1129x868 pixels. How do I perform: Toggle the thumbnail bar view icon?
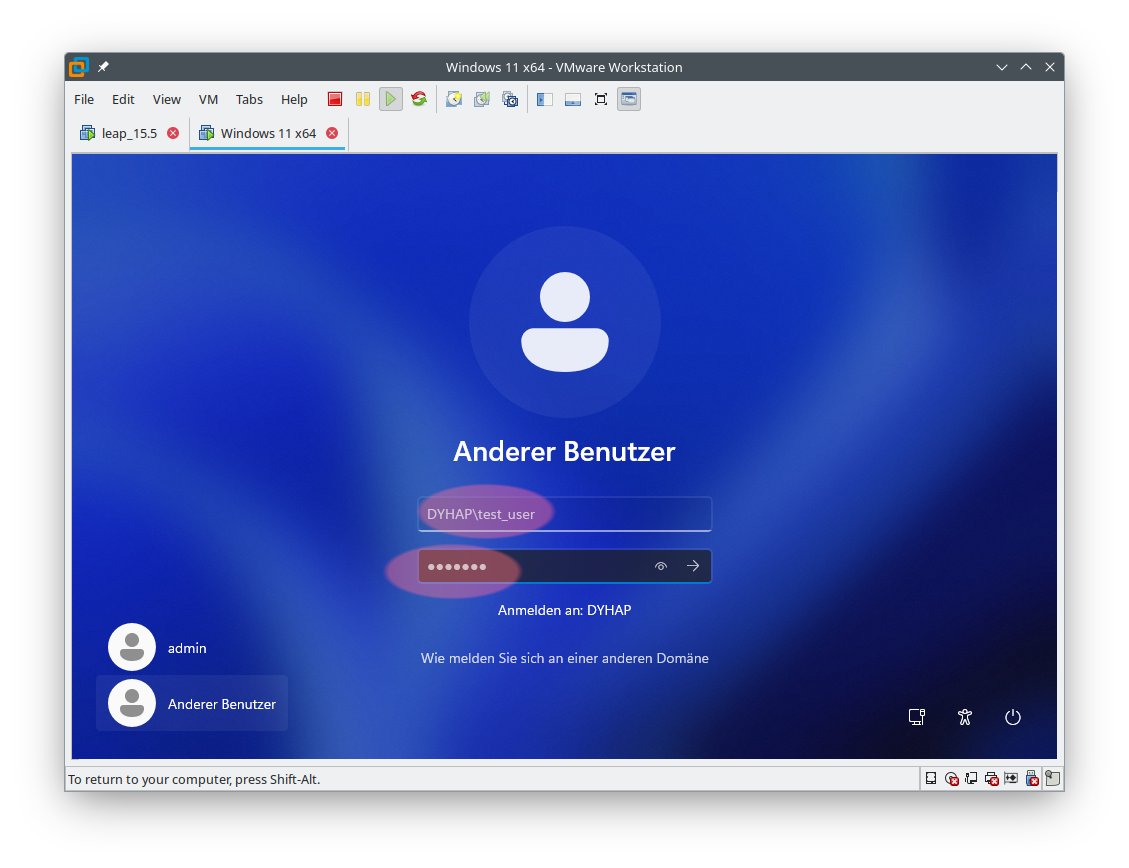(573, 99)
